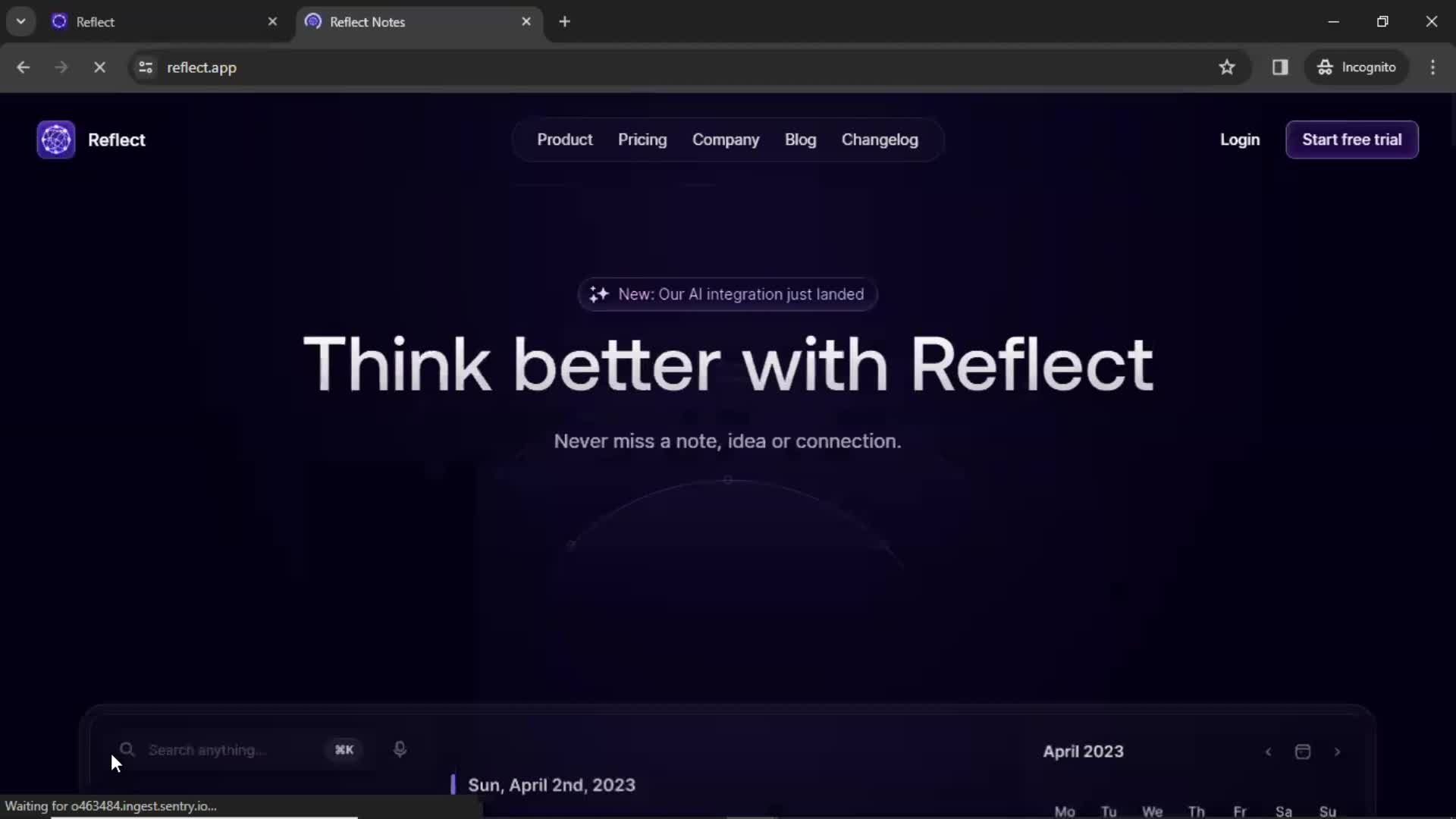Click the Changelog navigation link
Screen dimensions: 1456x819
tap(880, 139)
